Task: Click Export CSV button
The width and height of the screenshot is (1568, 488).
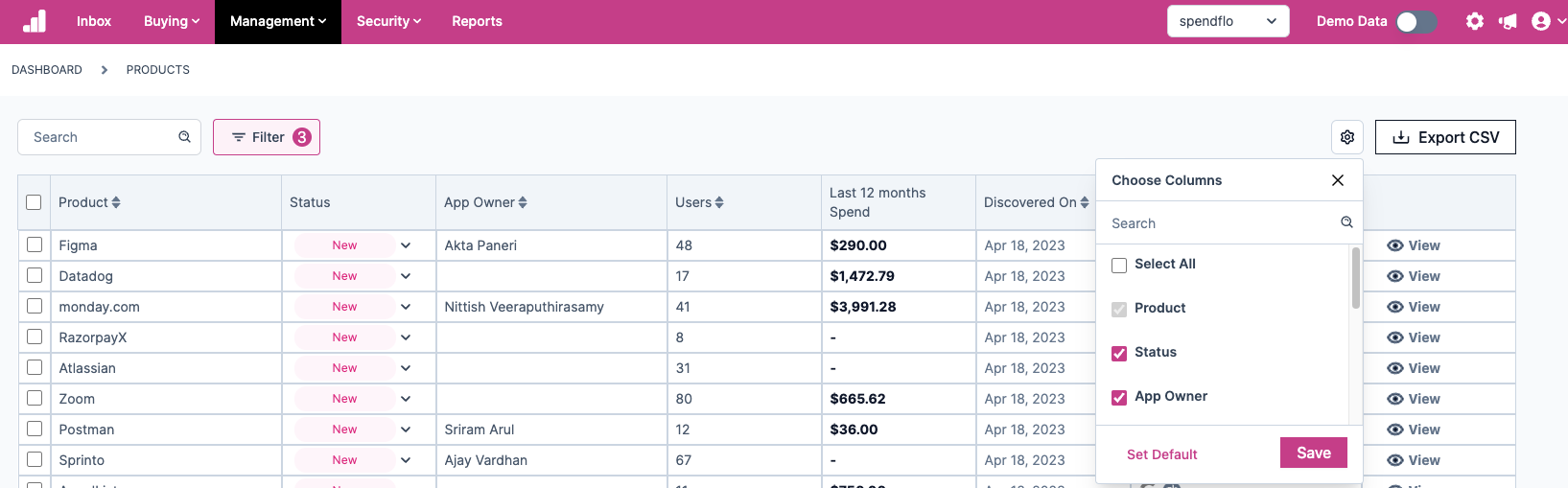Action: [x=1445, y=137]
